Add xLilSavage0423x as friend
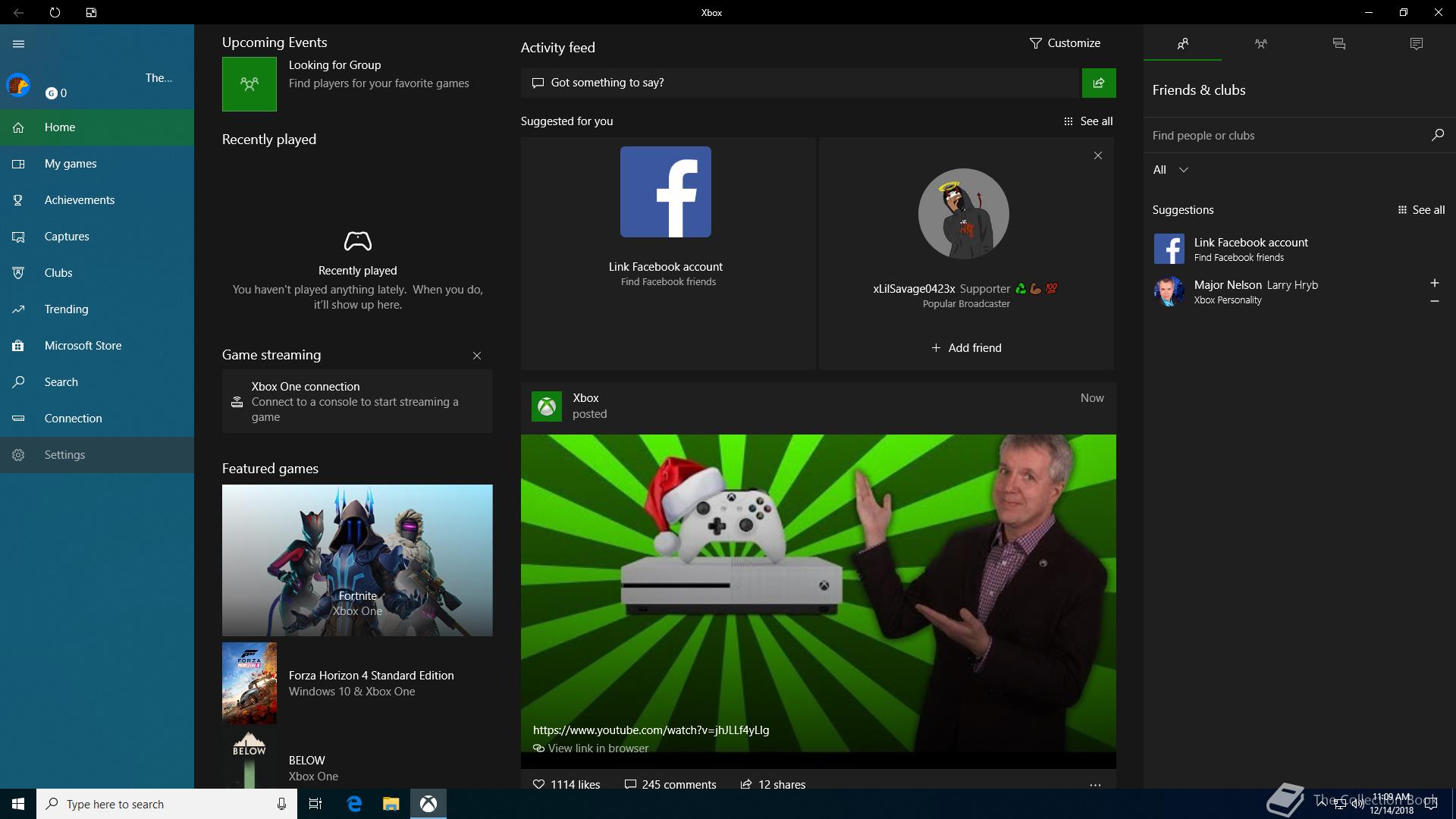The height and width of the screenshot is (819, 1456). pos(966,348)
